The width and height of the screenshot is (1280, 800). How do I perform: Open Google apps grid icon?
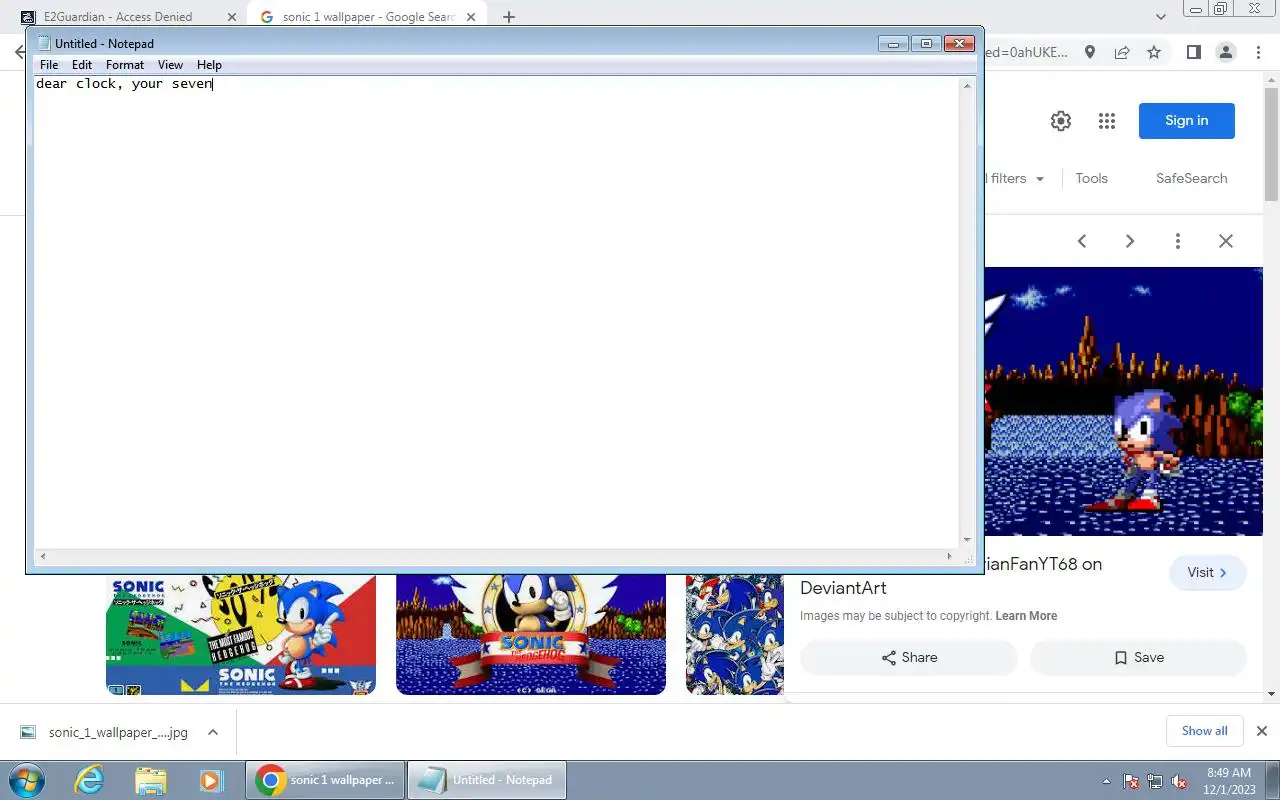coord(1106,121)
